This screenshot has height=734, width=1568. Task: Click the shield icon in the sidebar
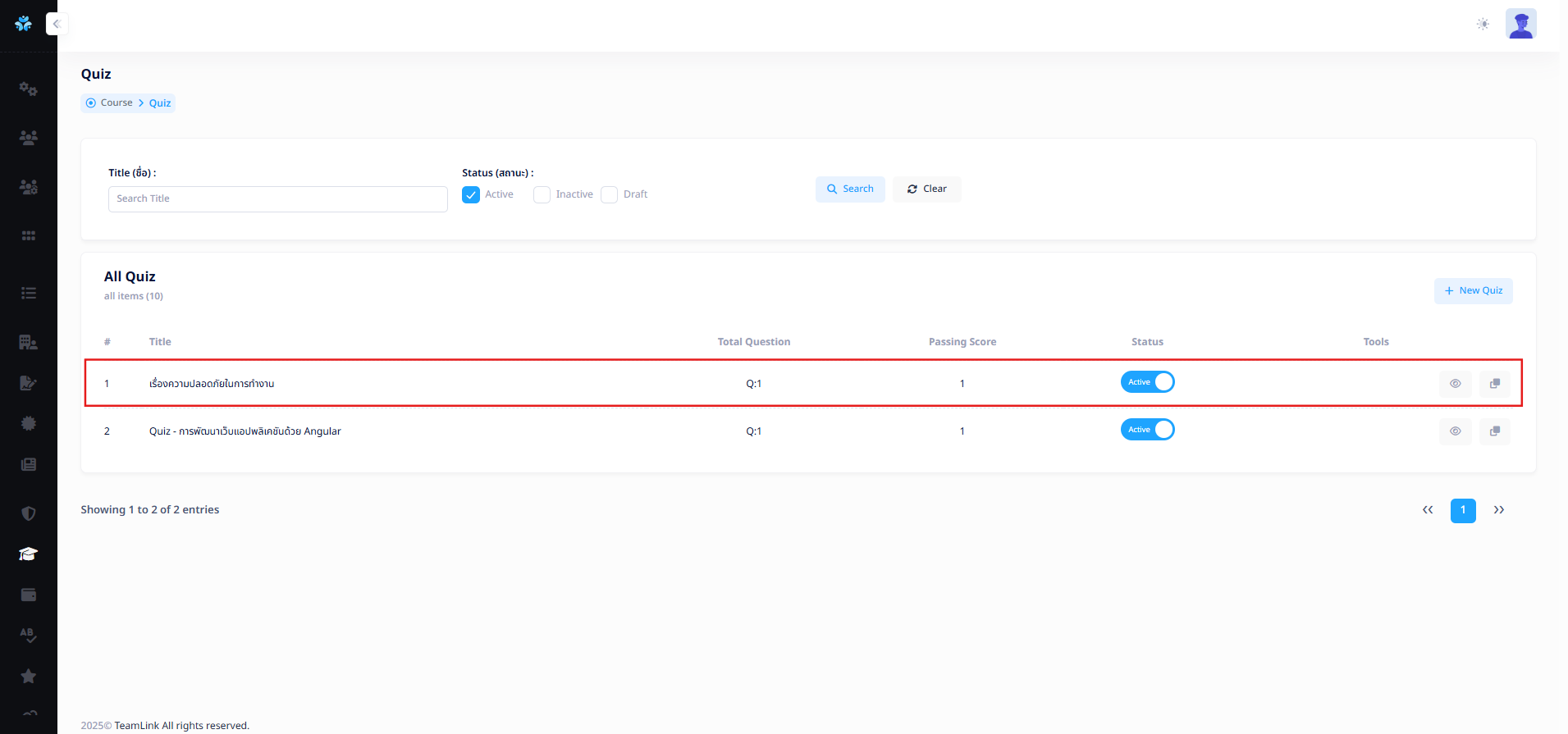tap(28, 513)
